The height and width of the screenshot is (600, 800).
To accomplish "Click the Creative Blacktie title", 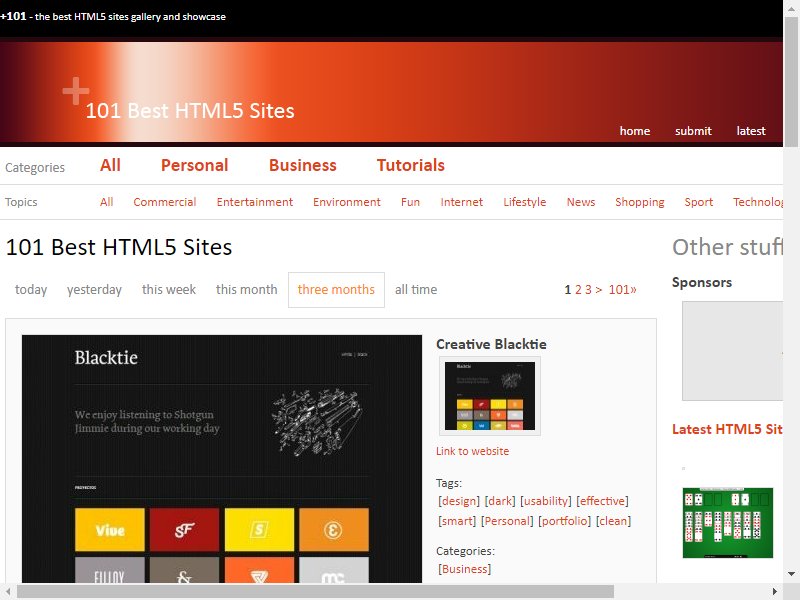I will [x=491, y=344].
